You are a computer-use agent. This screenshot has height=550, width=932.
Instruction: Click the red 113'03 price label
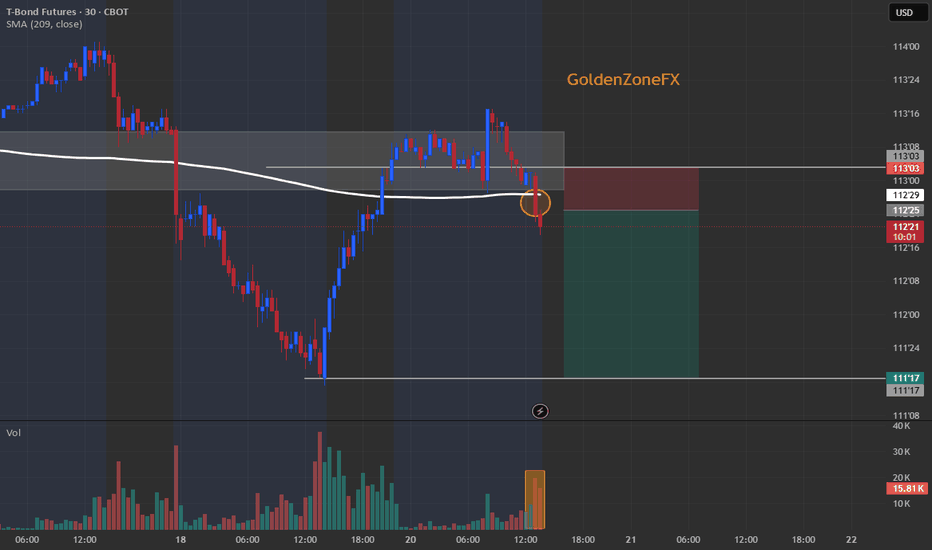(x=905, y=168)
